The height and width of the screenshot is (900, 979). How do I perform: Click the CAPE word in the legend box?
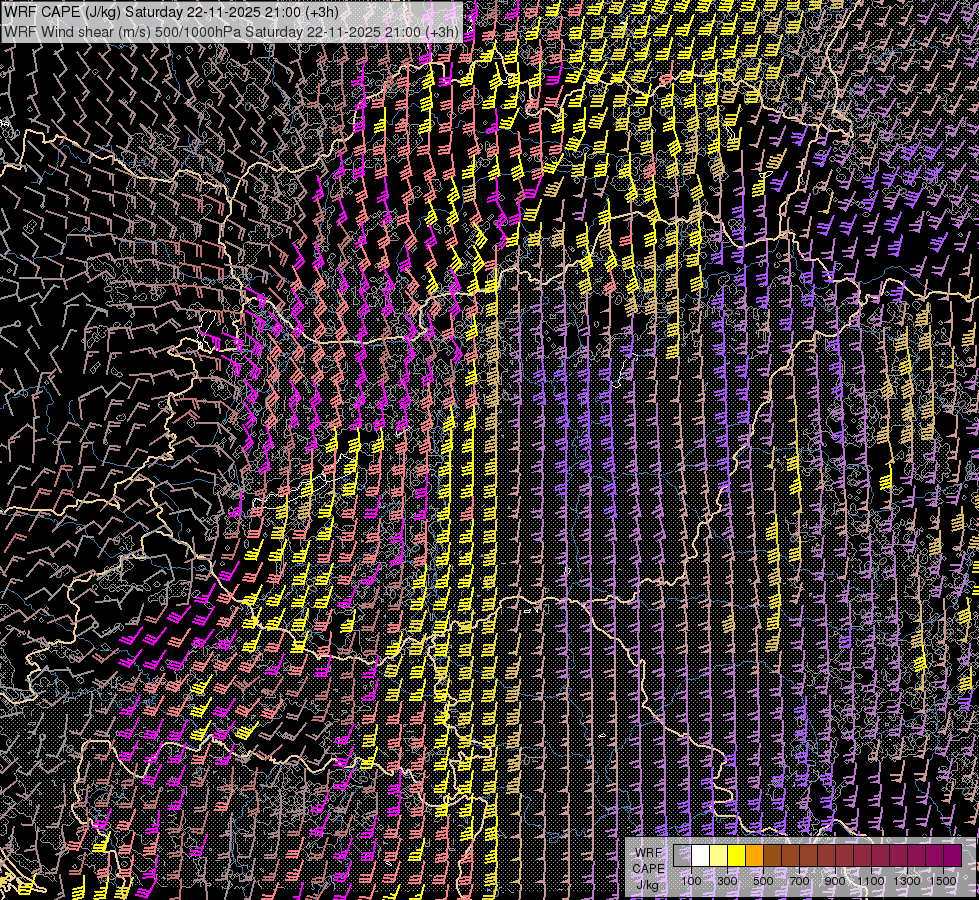coord(648,868)
